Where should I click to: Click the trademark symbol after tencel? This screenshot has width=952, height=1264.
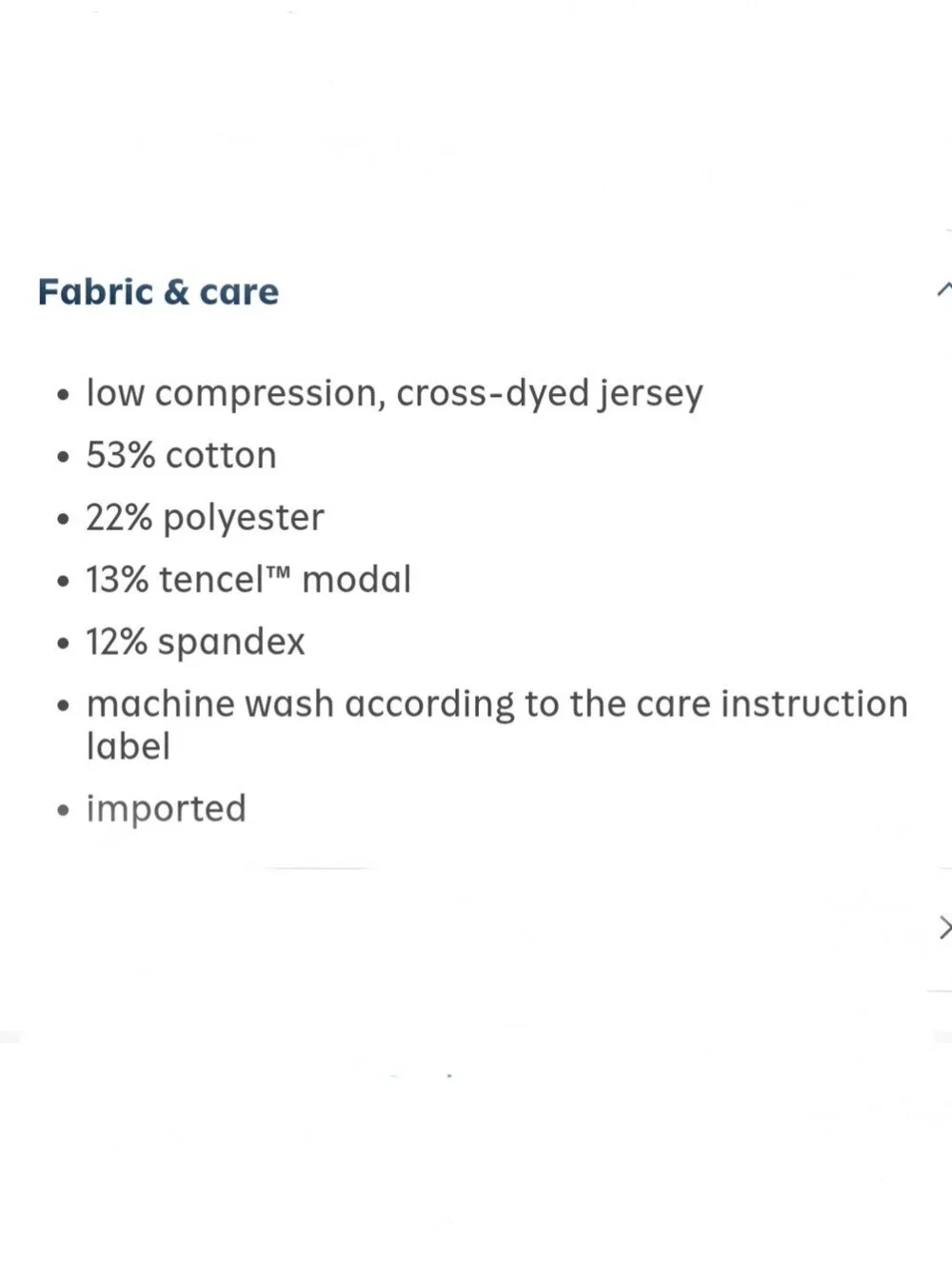[x=277, y=570]
